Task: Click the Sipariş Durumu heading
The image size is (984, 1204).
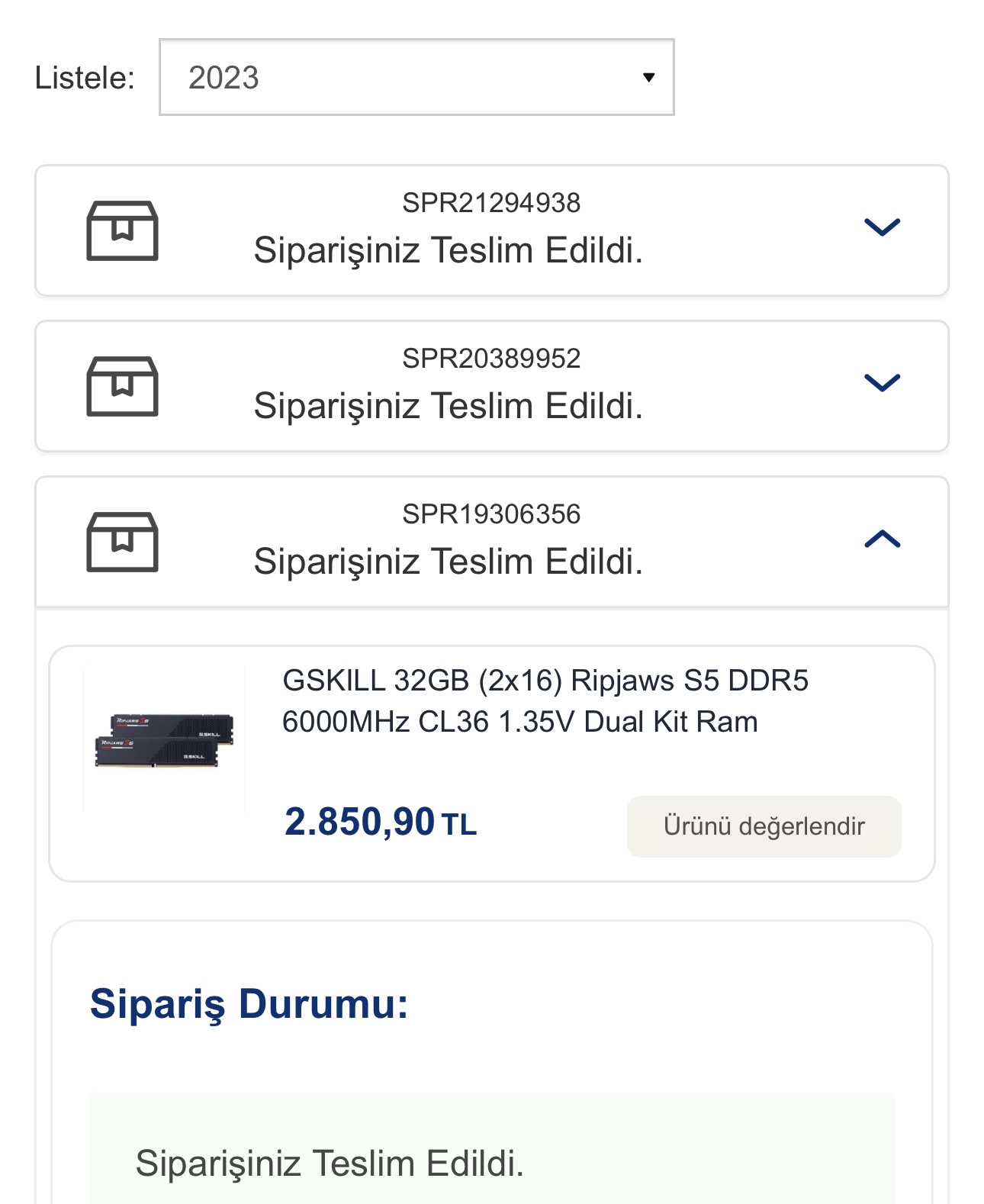Action: click(x=249, y=1003)
